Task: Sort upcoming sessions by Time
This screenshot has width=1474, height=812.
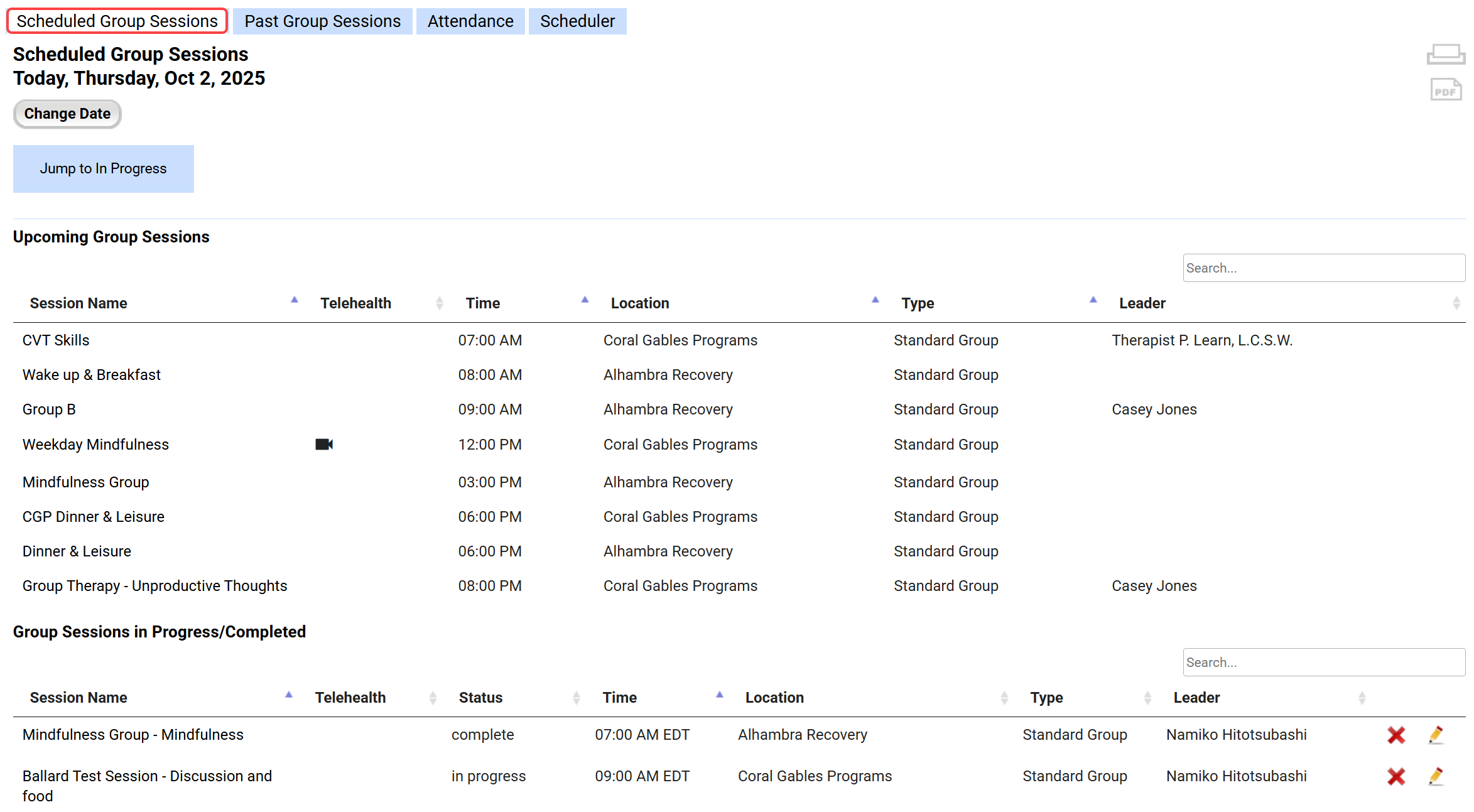Action: 482,303
